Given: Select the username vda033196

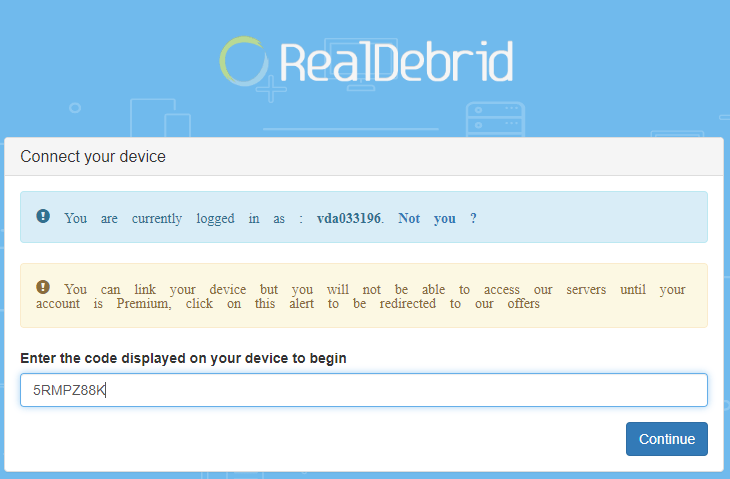Looking at the screenshot, I should (x=349, y=218).
